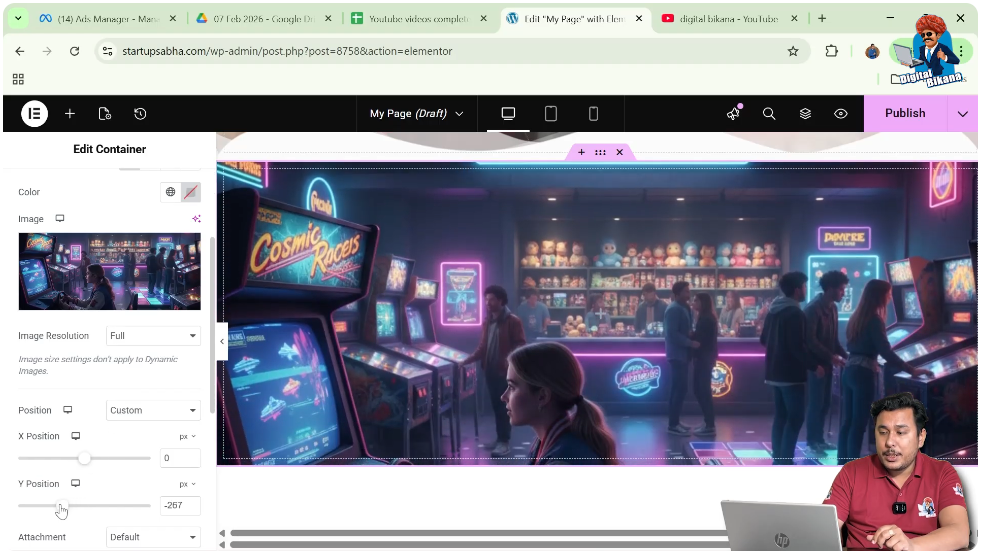
Task: Click the Publish button
Action: click(904, 114)
